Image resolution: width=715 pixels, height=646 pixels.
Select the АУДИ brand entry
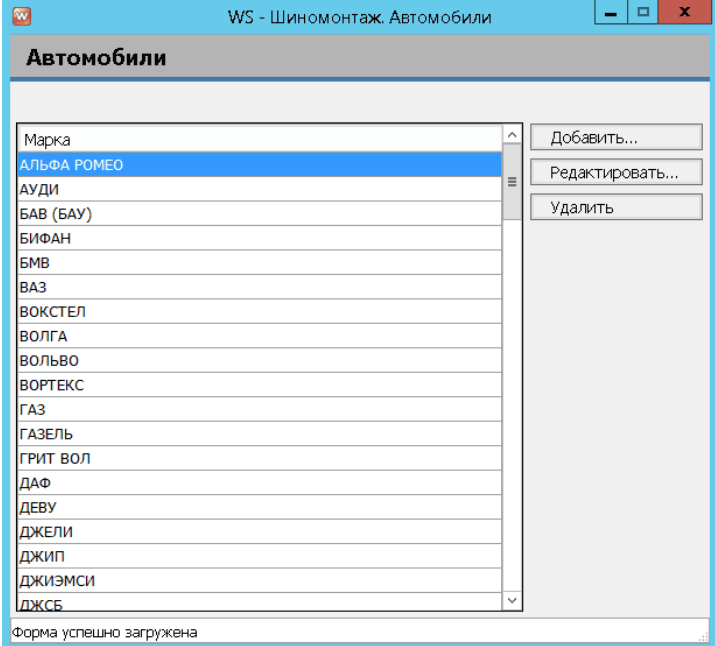(x=260, y=189)
